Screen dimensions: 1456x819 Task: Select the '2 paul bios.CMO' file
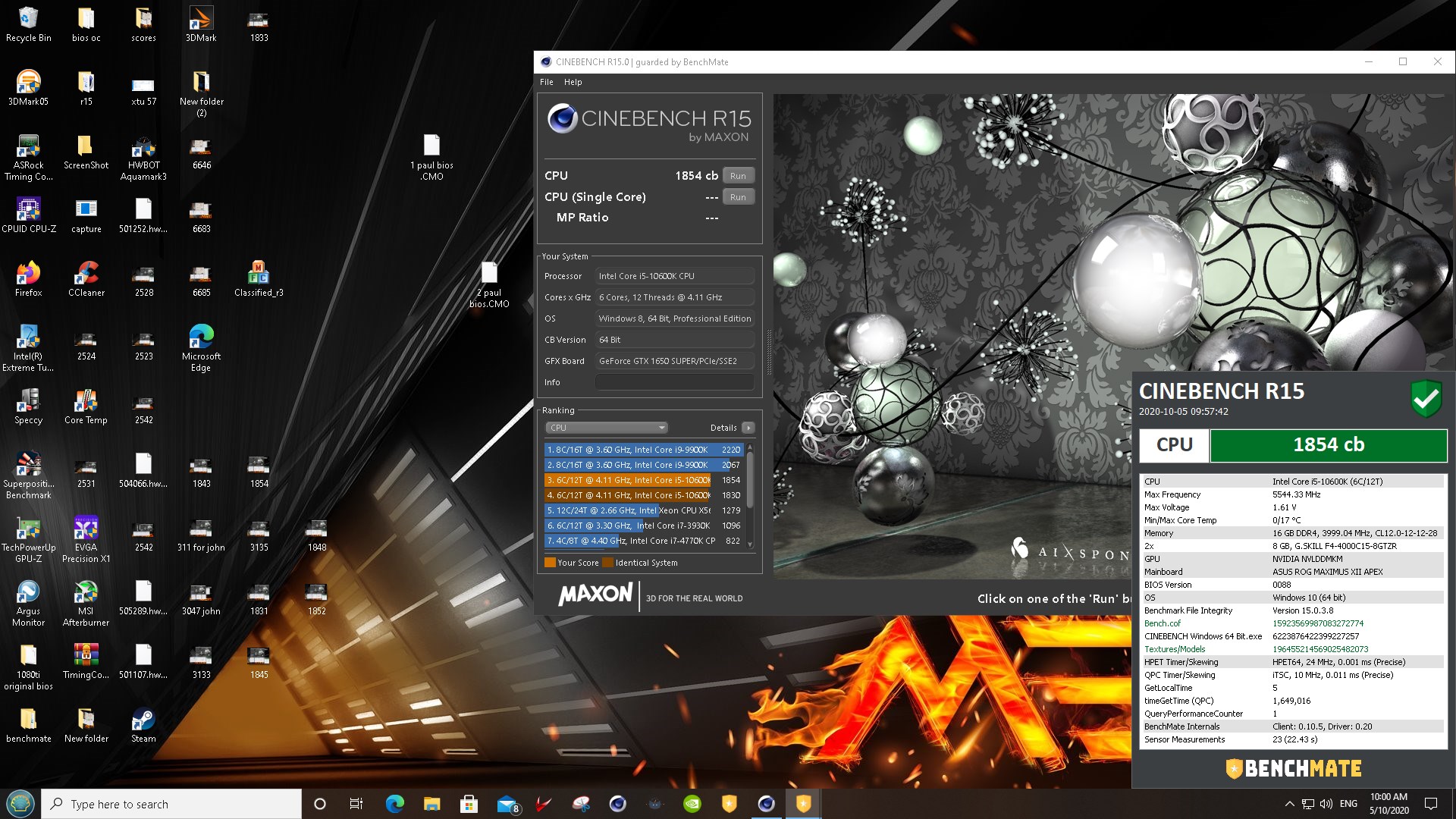pyautogui.click(x=489, y=285)
